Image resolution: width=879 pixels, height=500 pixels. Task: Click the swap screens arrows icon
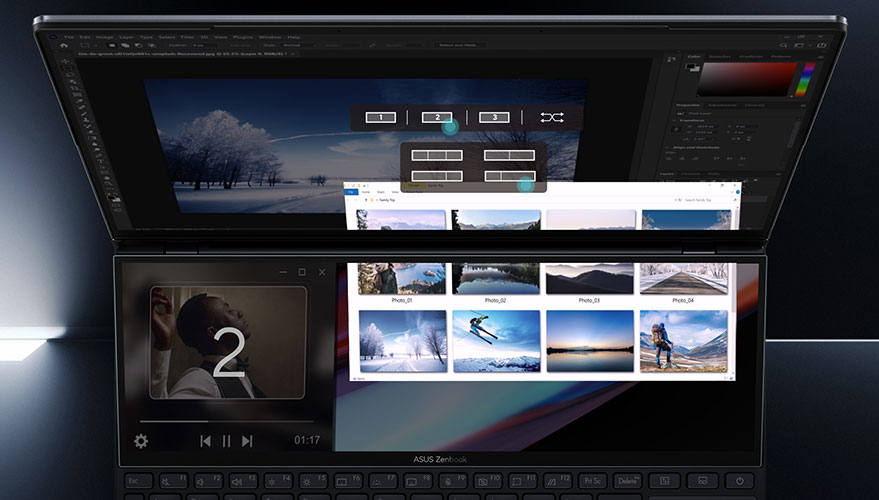[551, 117]
